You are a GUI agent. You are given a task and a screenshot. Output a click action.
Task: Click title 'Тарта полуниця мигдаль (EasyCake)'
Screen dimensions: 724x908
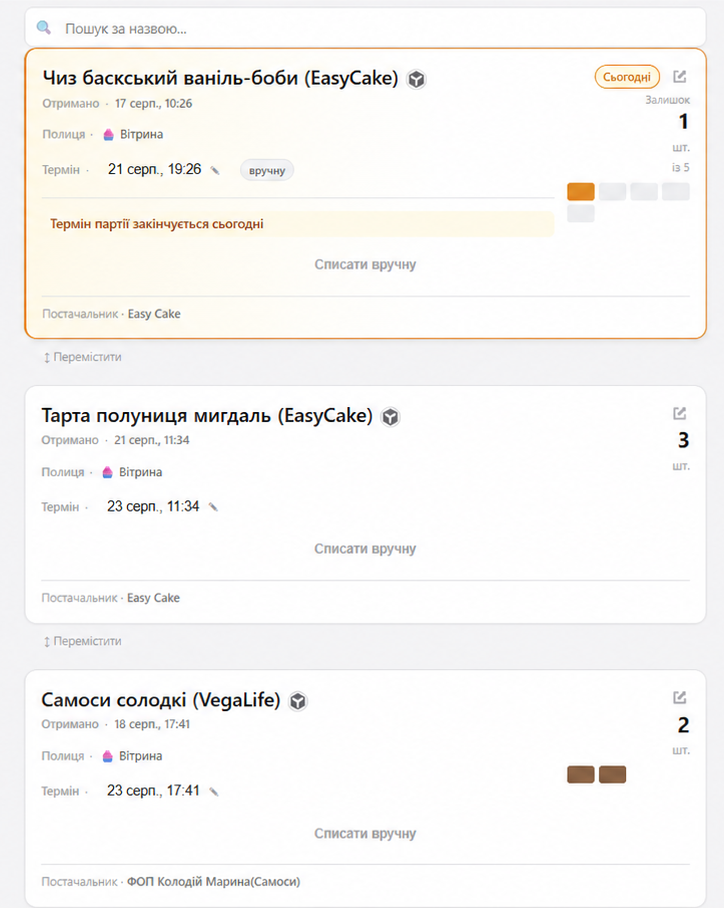tap(207, 415)
